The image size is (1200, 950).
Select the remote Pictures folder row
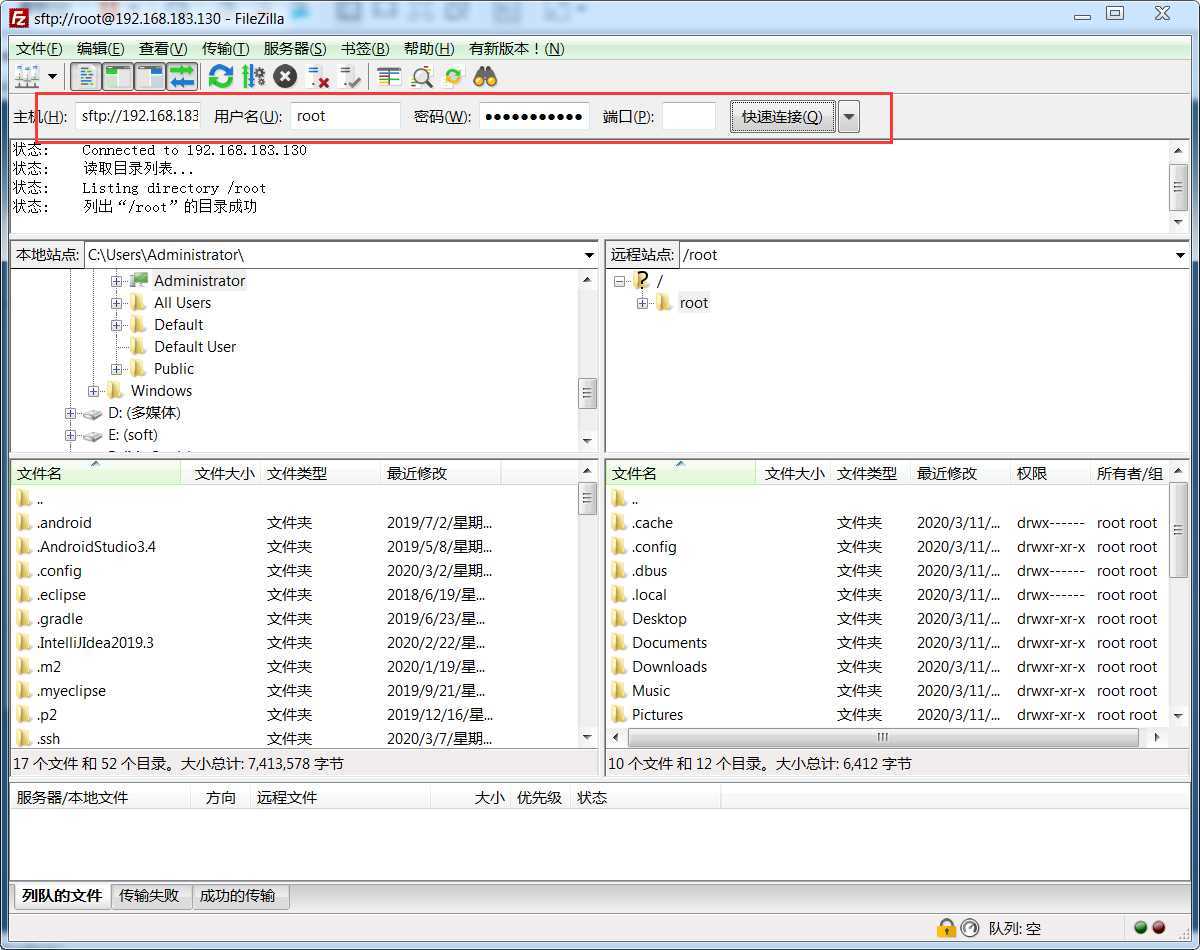[x=887, y=715]
